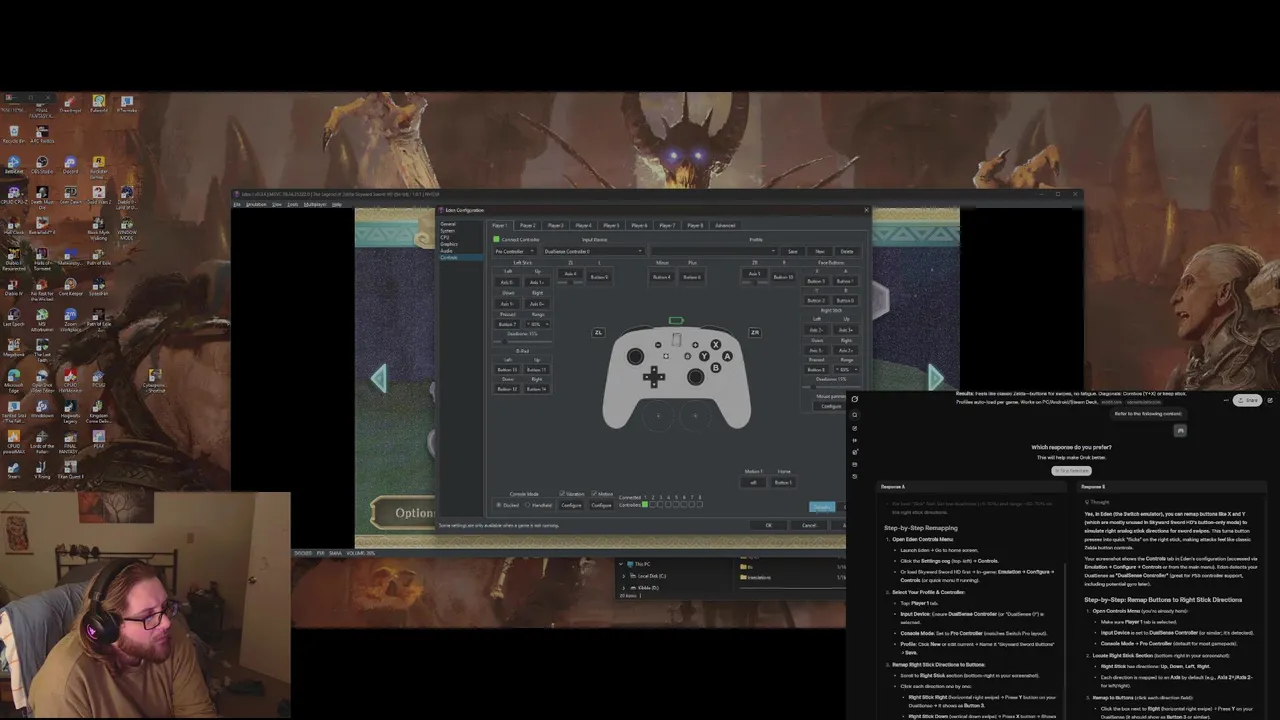
Task: Launch OpenShot Video Editor shortcut
Action: point(42,380)
